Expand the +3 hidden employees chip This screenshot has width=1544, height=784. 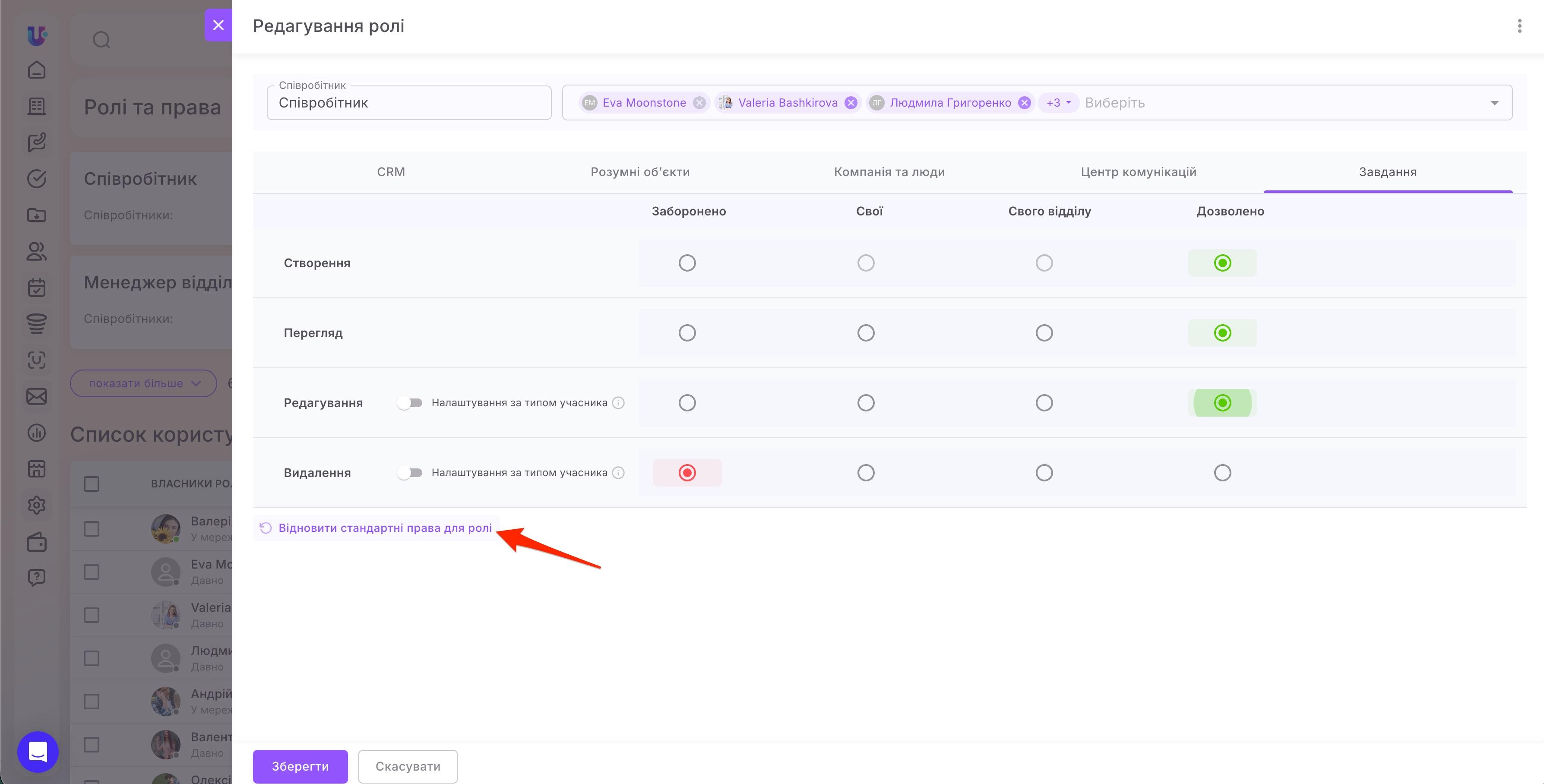(x=1058, y=102)
